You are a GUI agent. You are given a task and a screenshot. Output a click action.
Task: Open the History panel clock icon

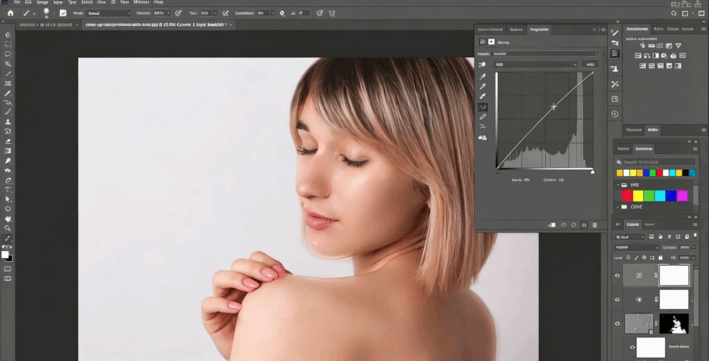tap(614, 114)
